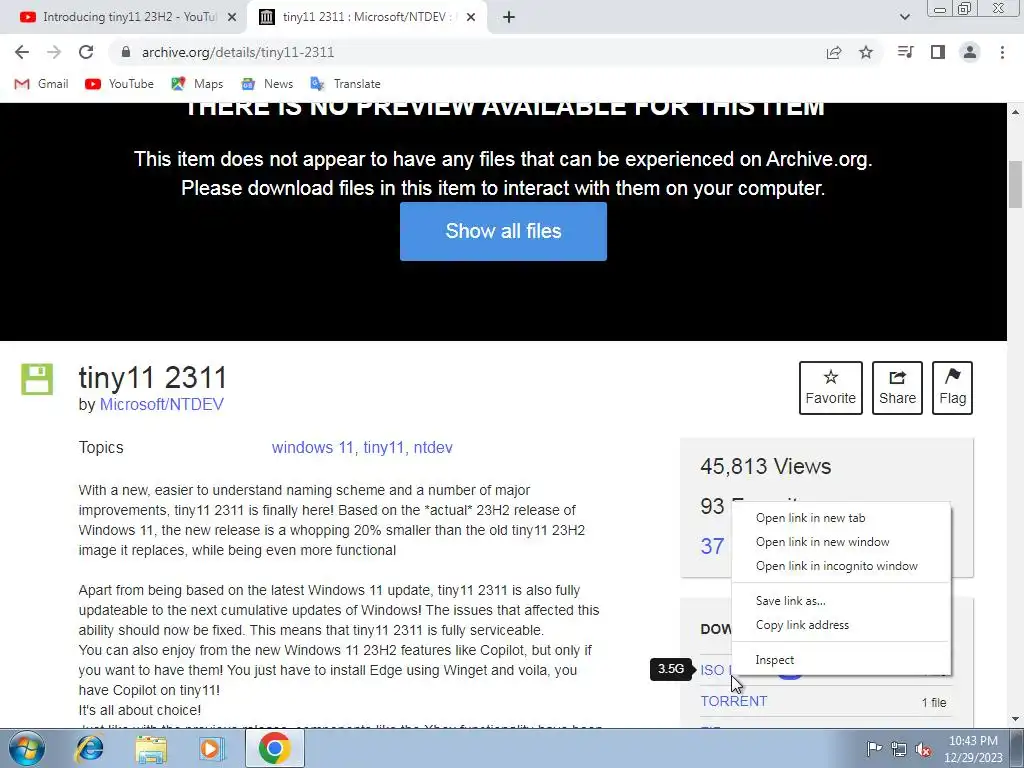Open News bookmark
This screenshot has width=1024, height=768.
point(267,84)
